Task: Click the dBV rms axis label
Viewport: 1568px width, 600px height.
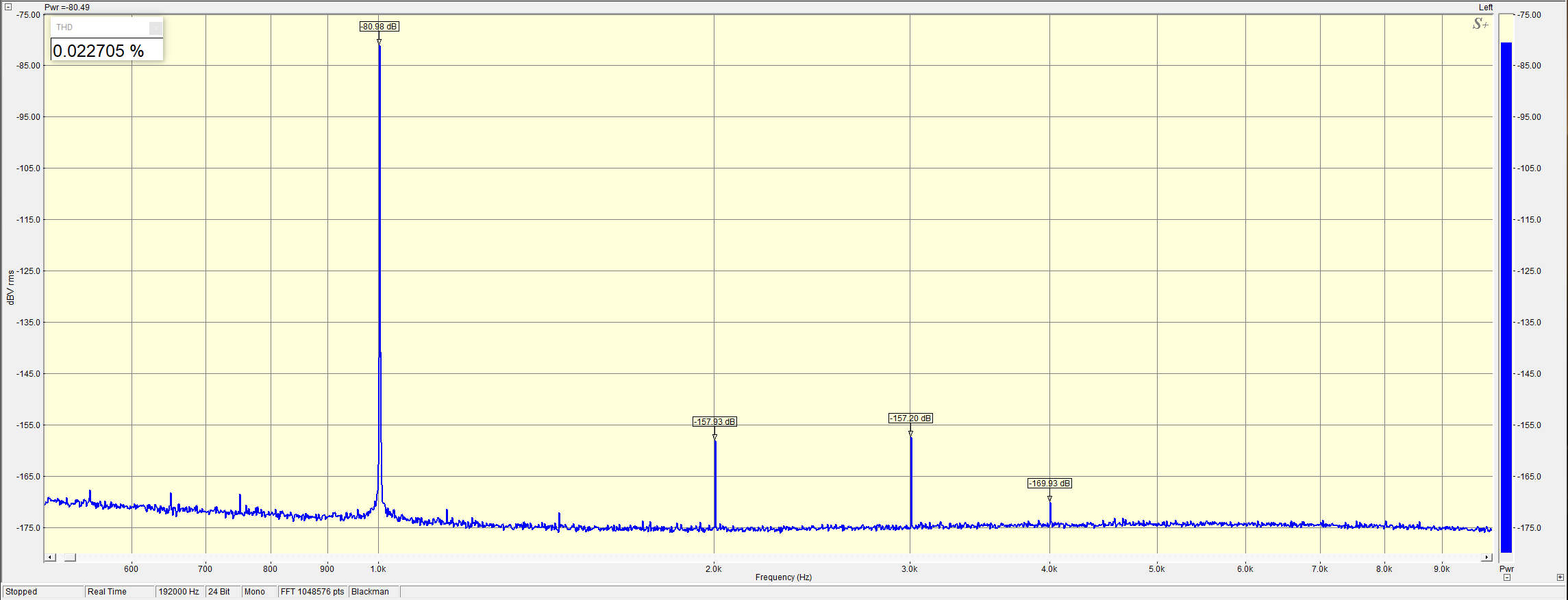Action: (11, 287)
